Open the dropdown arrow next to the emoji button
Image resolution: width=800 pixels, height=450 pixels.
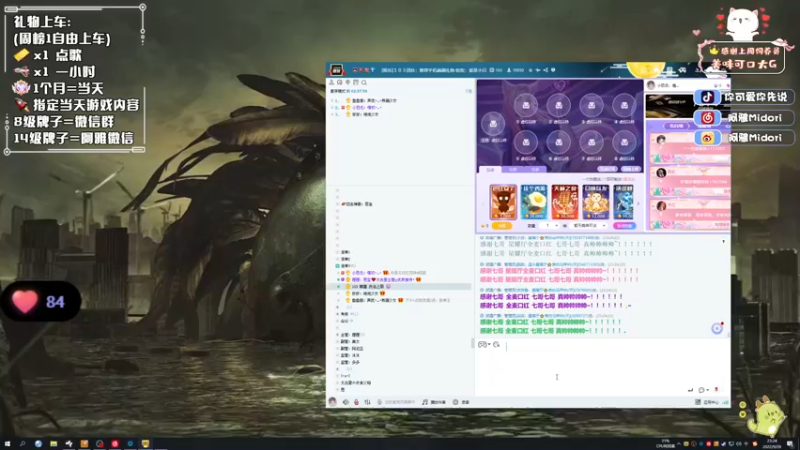click(489, 344)
